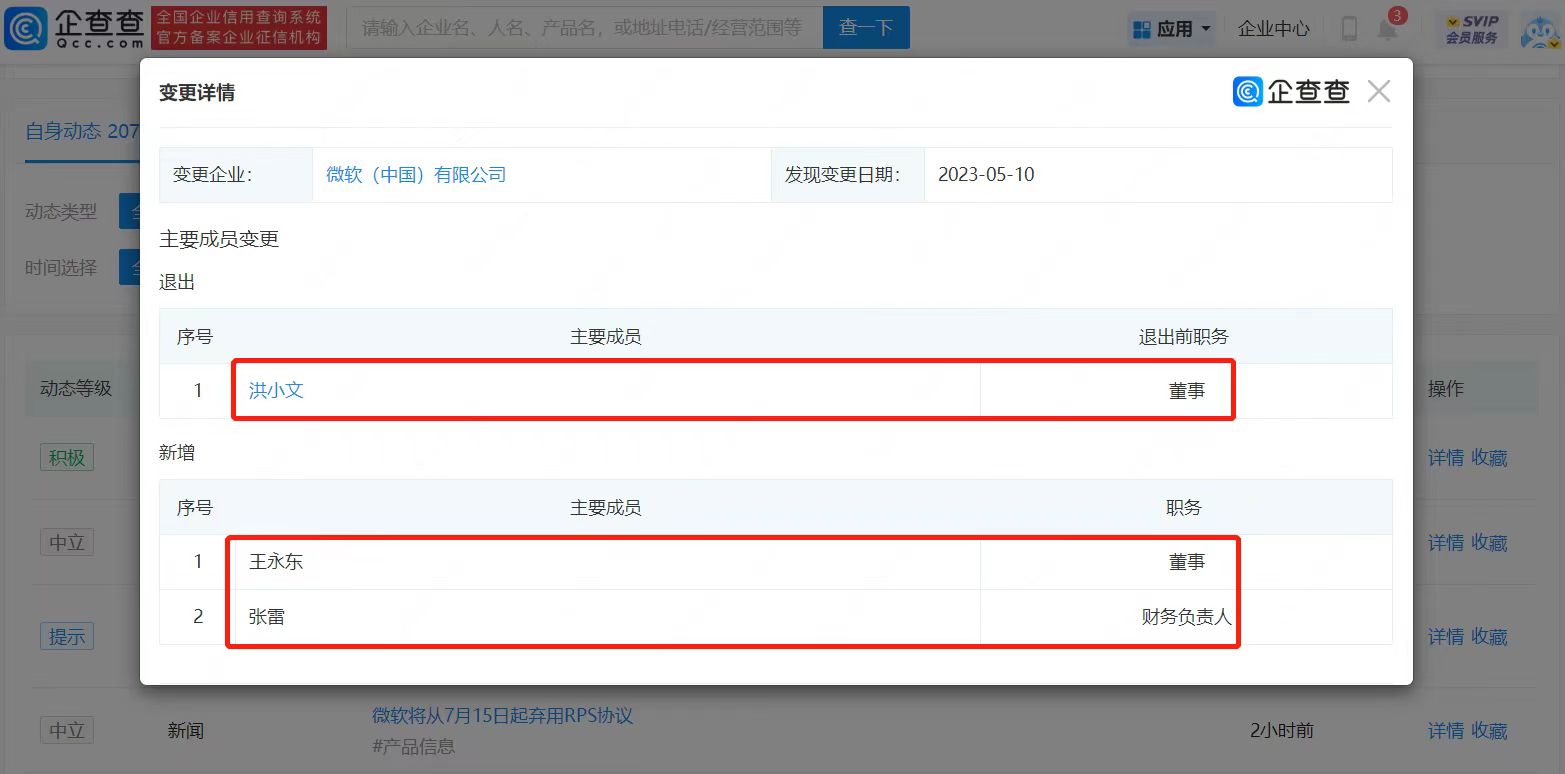
Task: Select the 变更详情 dialog title
Action: click(x=197, y=93)
